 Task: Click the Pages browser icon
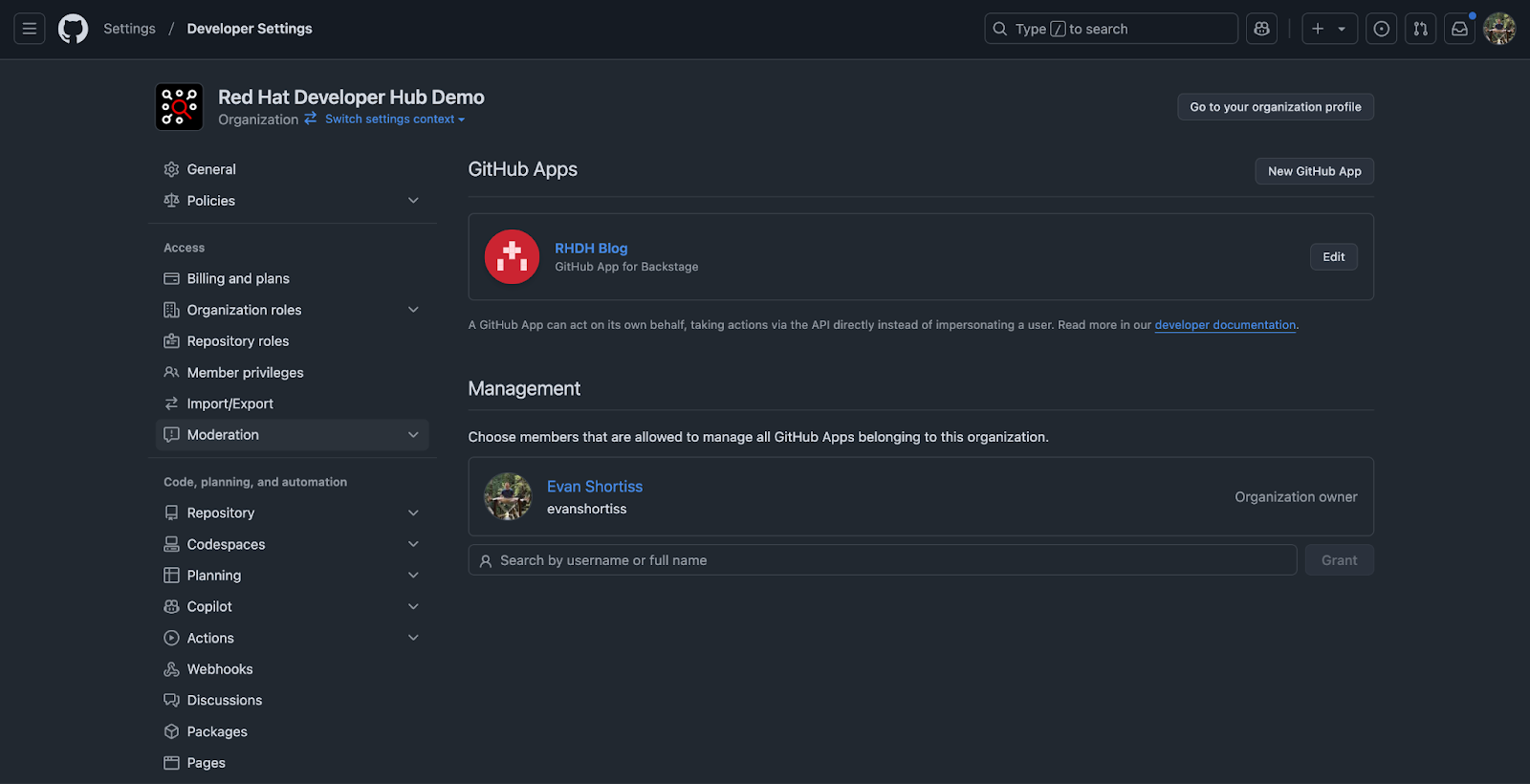pyautogui.click(x=171, y=763)
